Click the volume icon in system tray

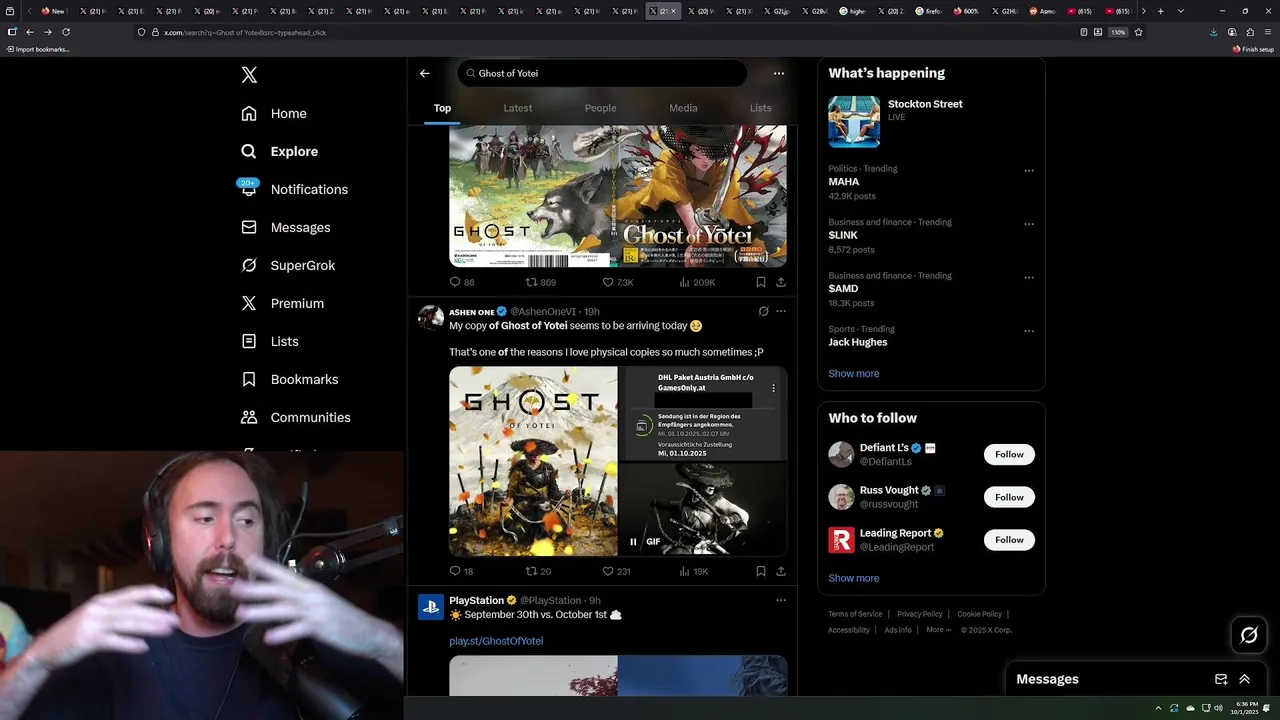[1218, 708]
